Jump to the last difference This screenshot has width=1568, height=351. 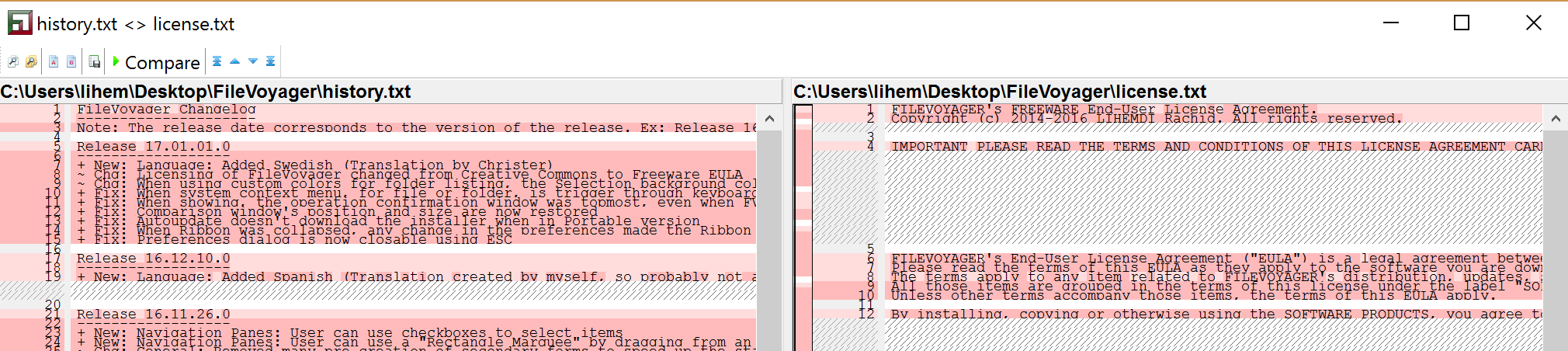pos(271,61)
